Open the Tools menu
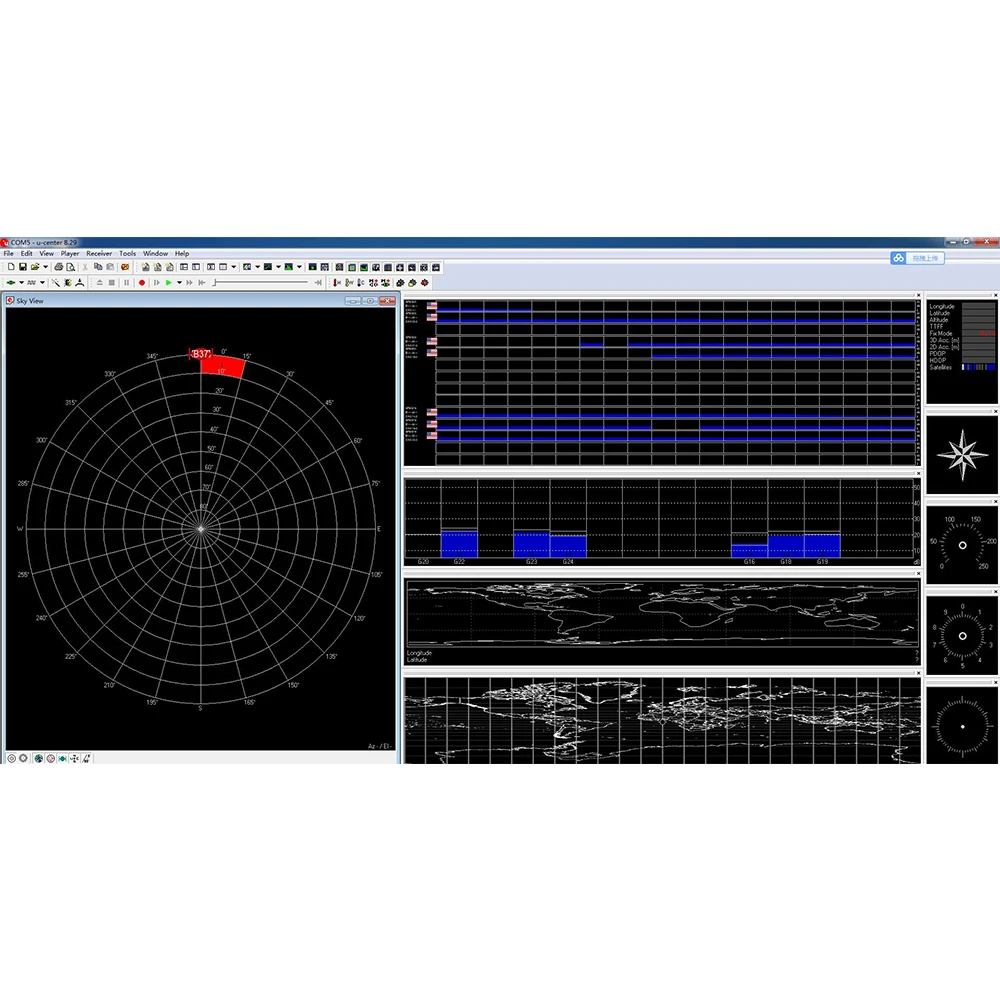1000x1000 pixels. click(x=128, y=253)
